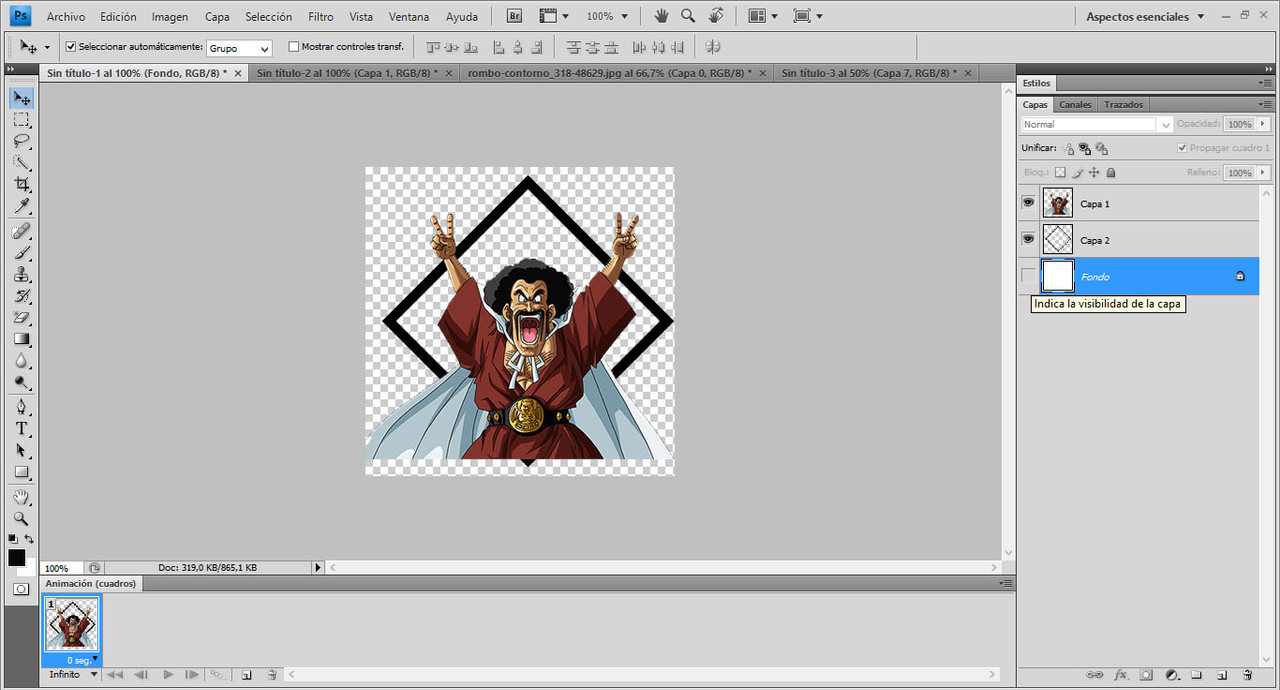Select the Brush tool
Screen dimensions: 1280x690
click(x=21, y=253)
